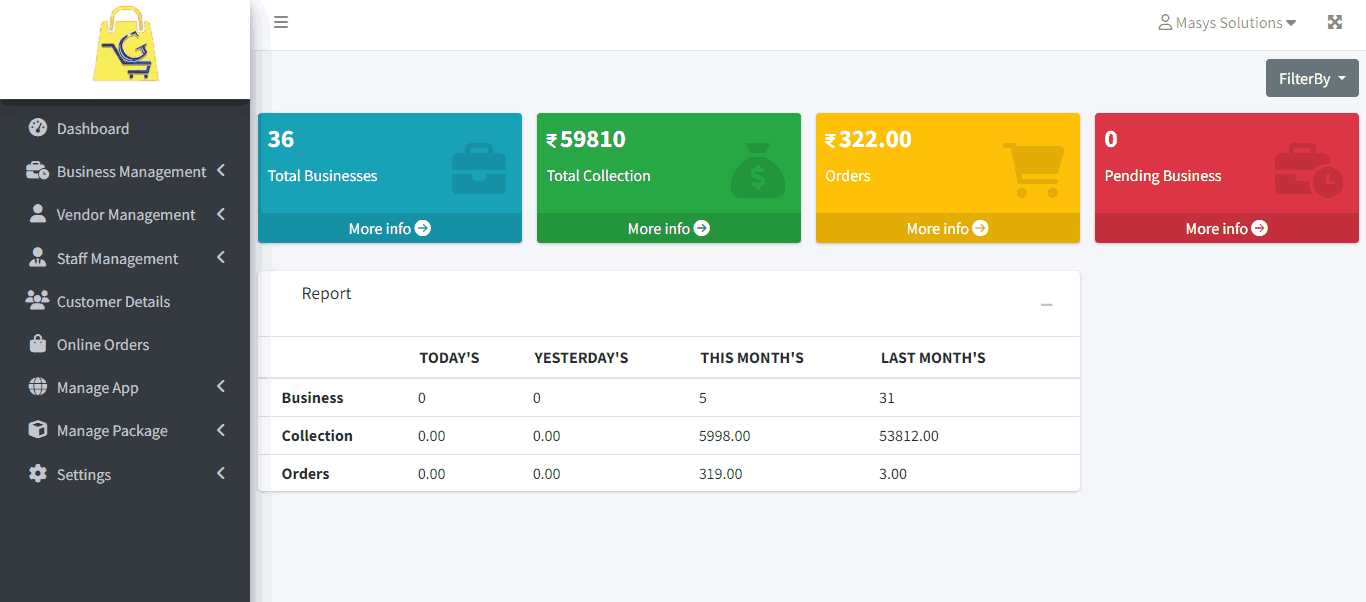Click the shopping cart icon on Orders card
Viewport: 1366px width, 602px height.
pyautogui.click(x=1034, y=169)
